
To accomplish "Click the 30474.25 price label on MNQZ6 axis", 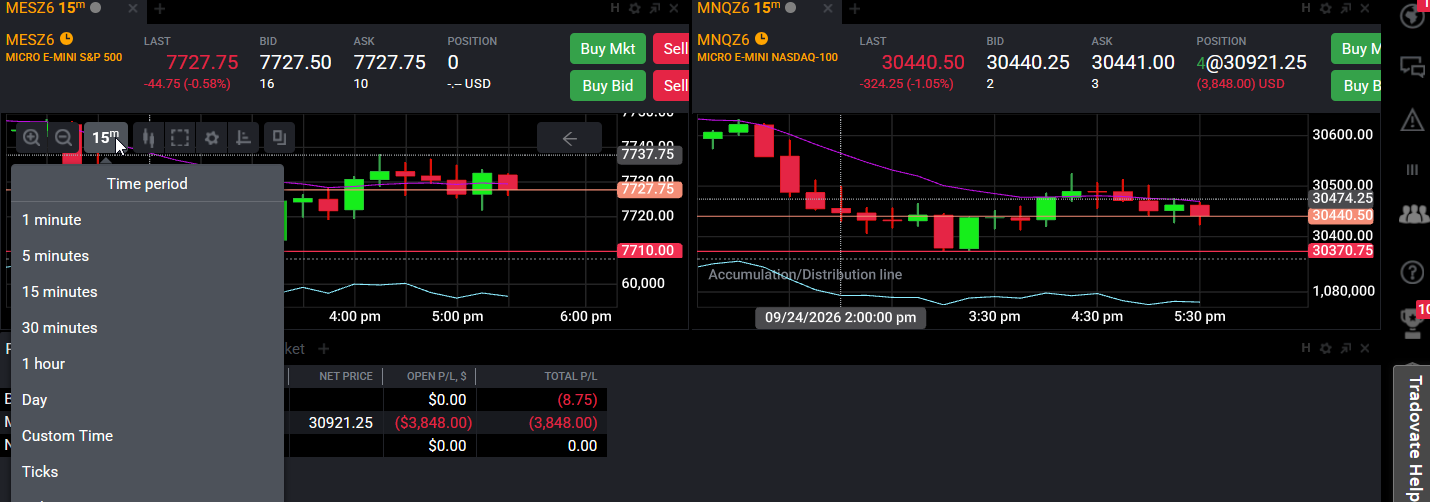I will coord(1342,198).
